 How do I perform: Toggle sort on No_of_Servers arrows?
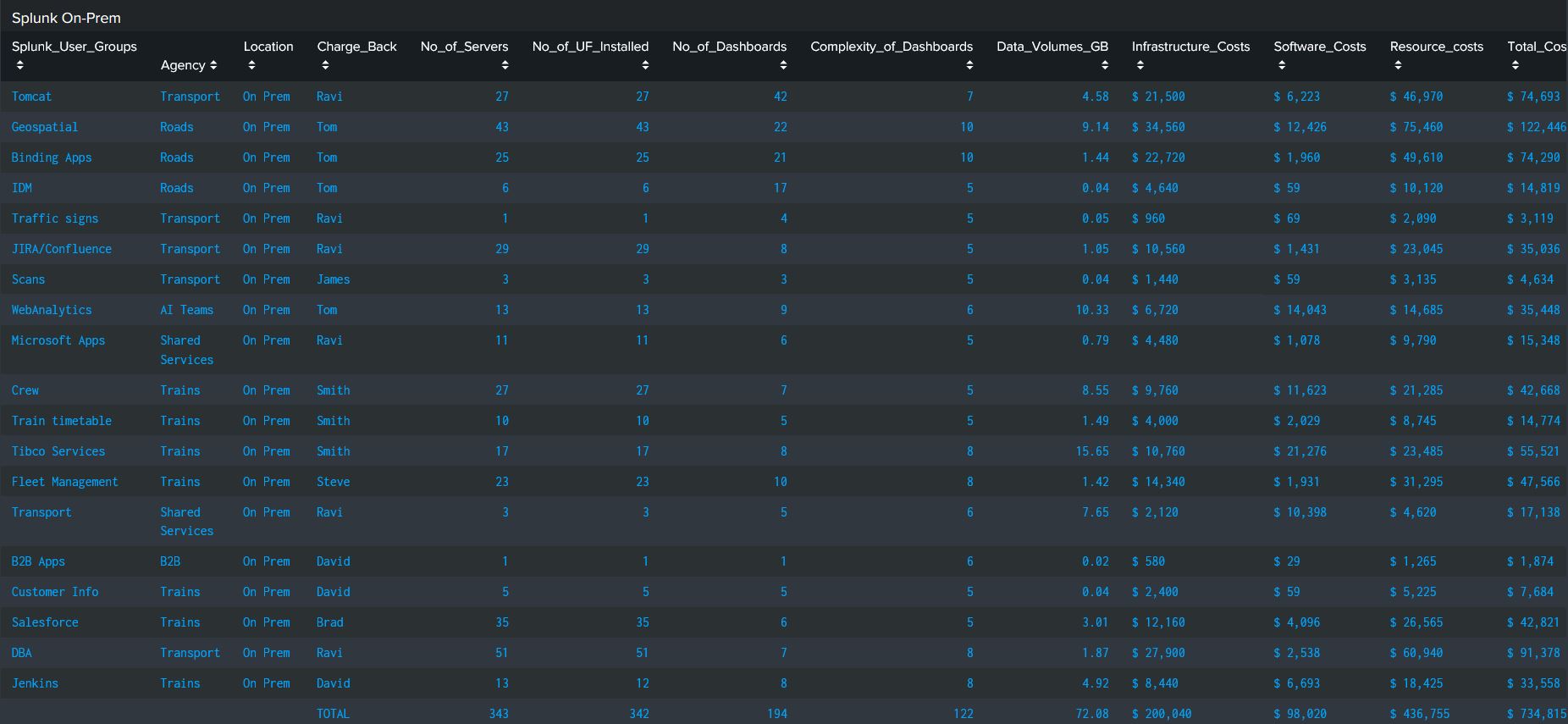(505, 65)
